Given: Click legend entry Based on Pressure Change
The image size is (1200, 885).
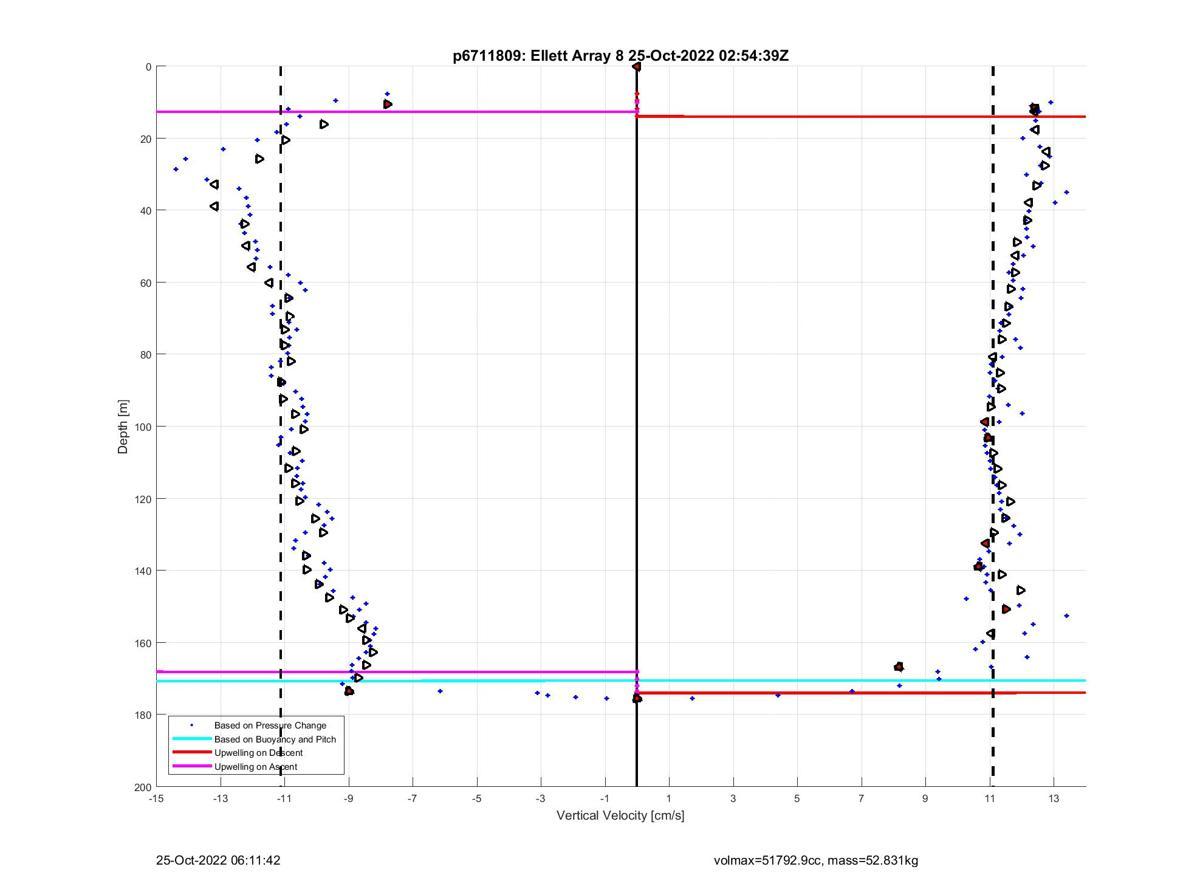Looking at the screenshot, I should (x=270, y=725).
